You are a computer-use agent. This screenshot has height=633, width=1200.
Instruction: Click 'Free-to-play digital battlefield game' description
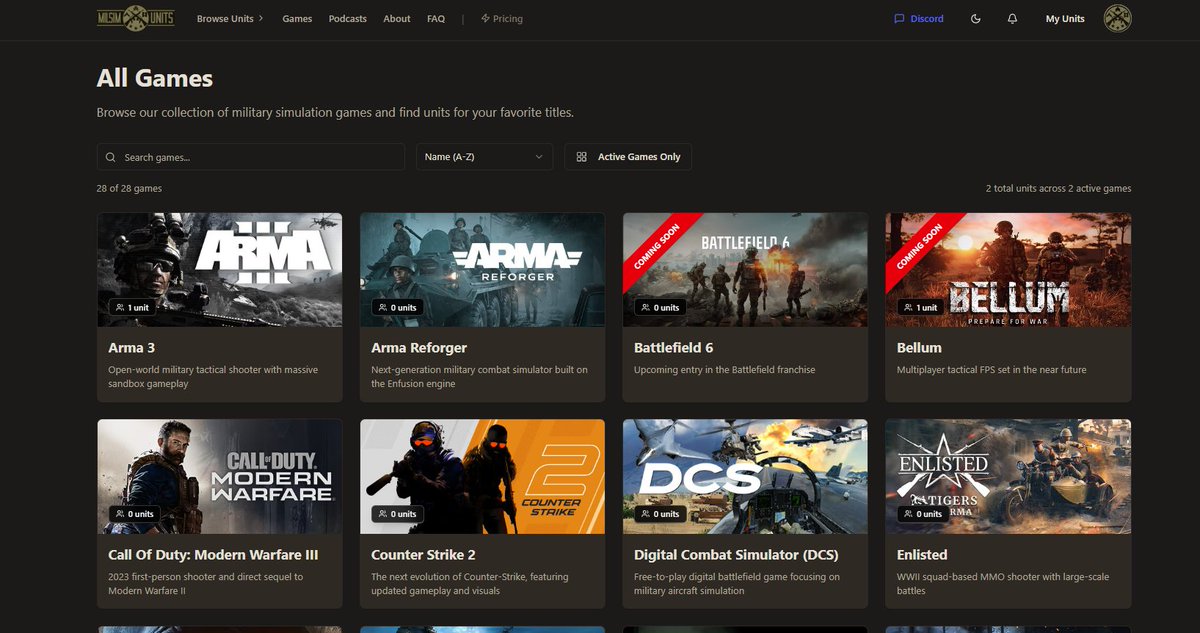737,583
